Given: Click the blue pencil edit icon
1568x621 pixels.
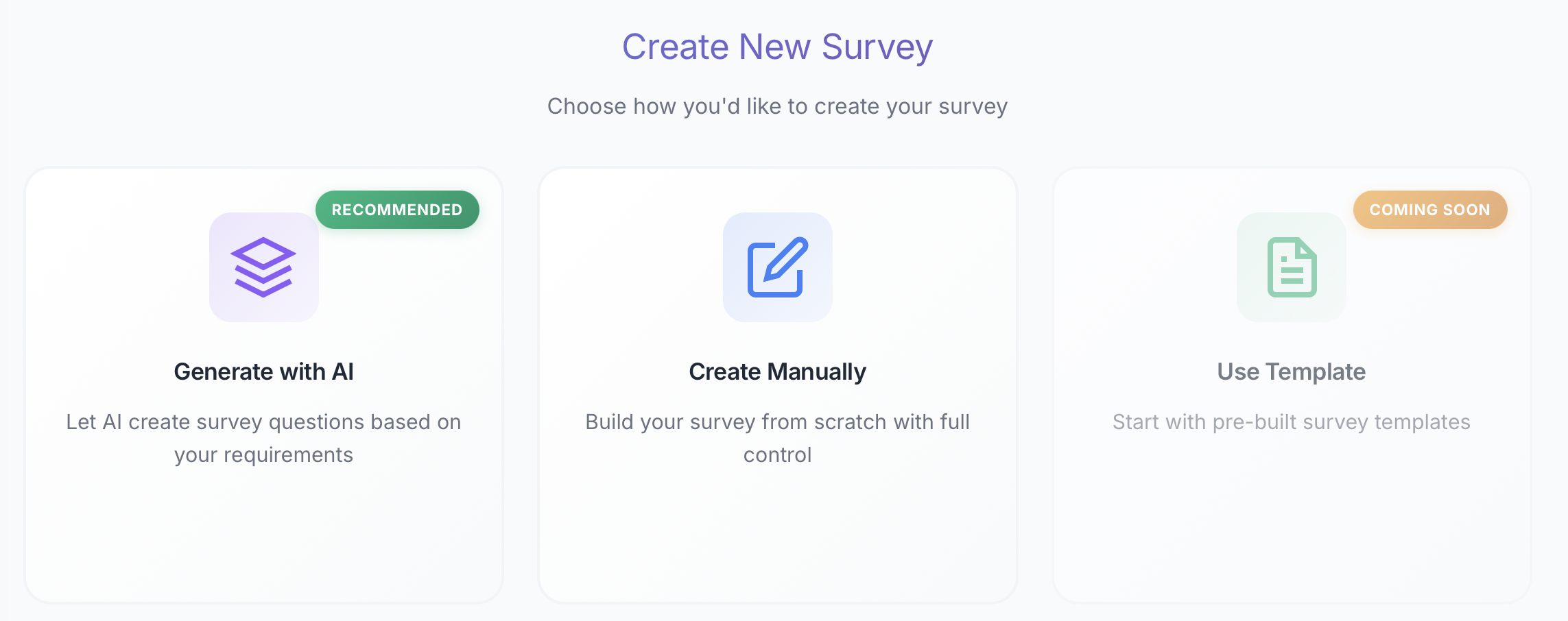Looking at the screenshot, I should [x=777, y=267].
